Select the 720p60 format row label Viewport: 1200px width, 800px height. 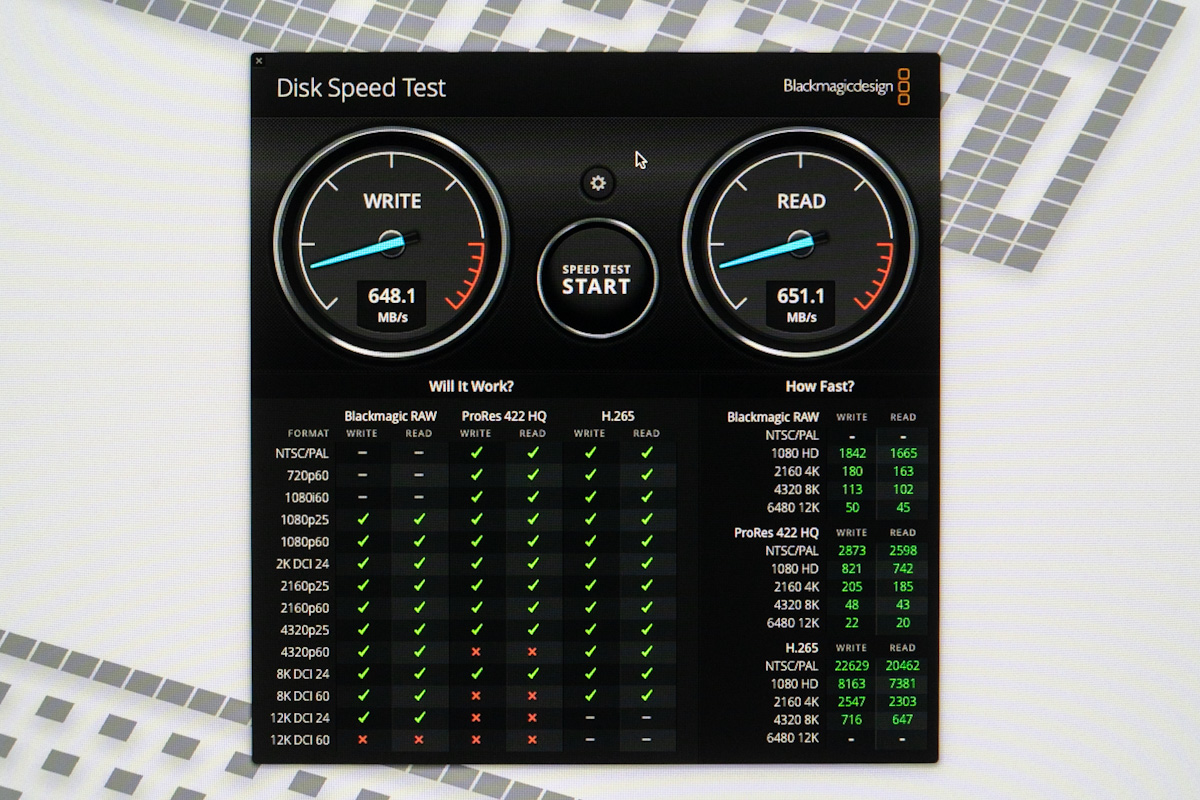(x=308, y=475)
